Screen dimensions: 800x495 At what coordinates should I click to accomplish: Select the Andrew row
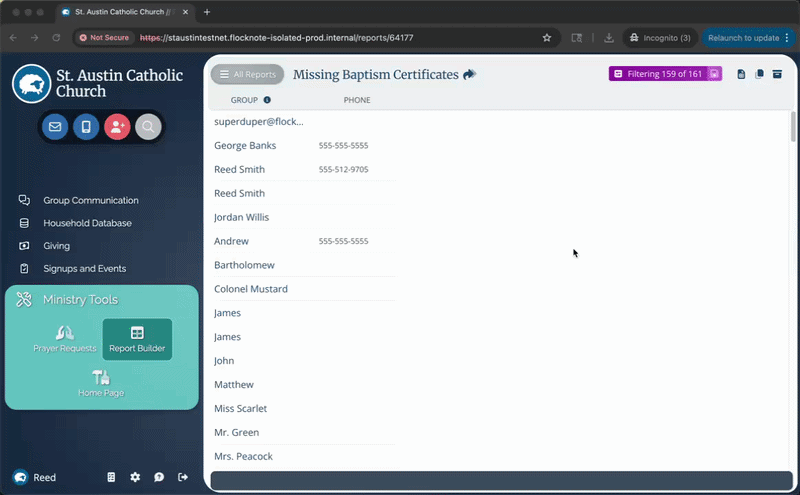coord(305,241)
